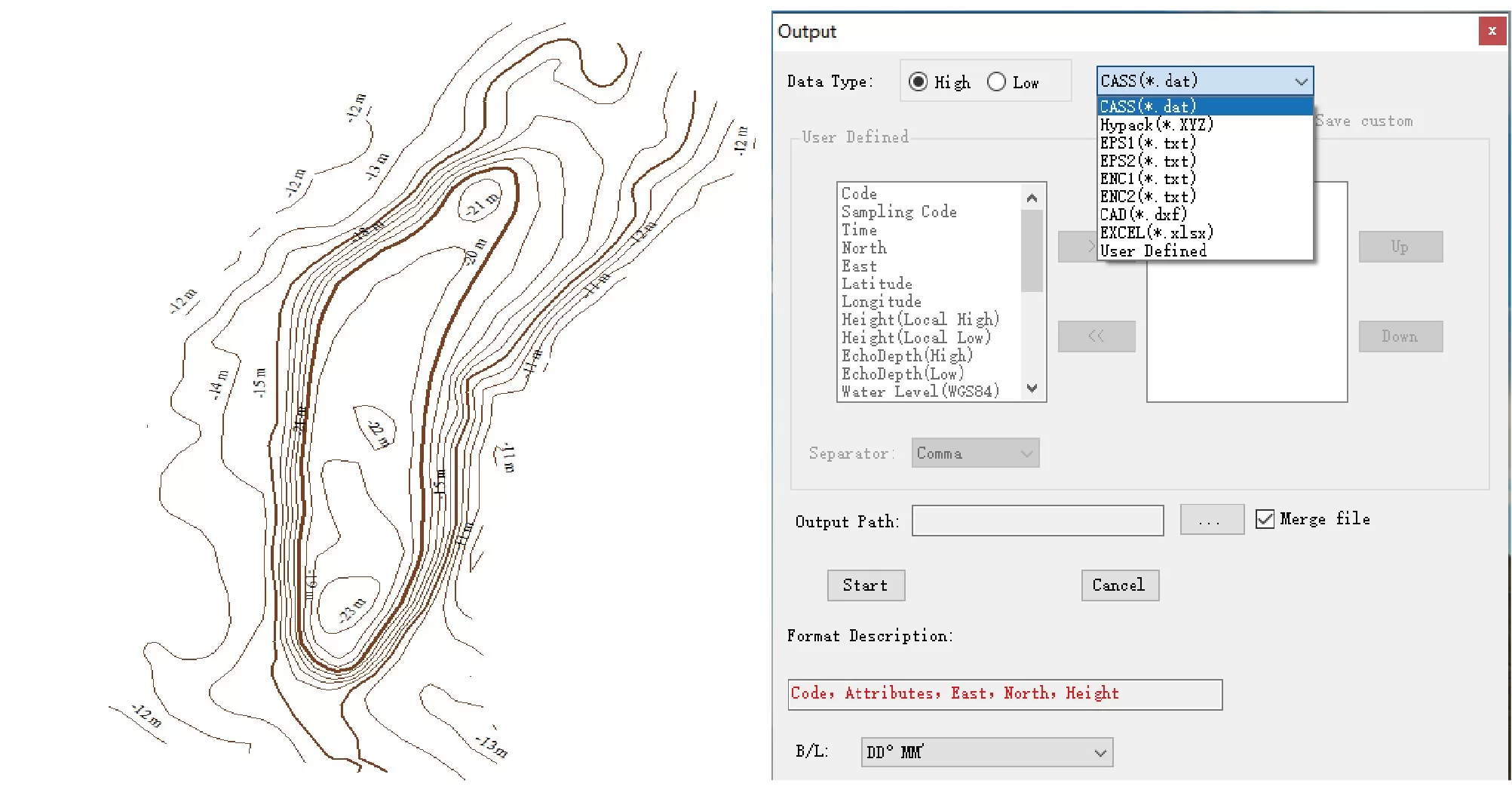Toggle the Merge file checkbox
The width and height of the screenshot is (1512, 805).
click(x=1265, y=519)
